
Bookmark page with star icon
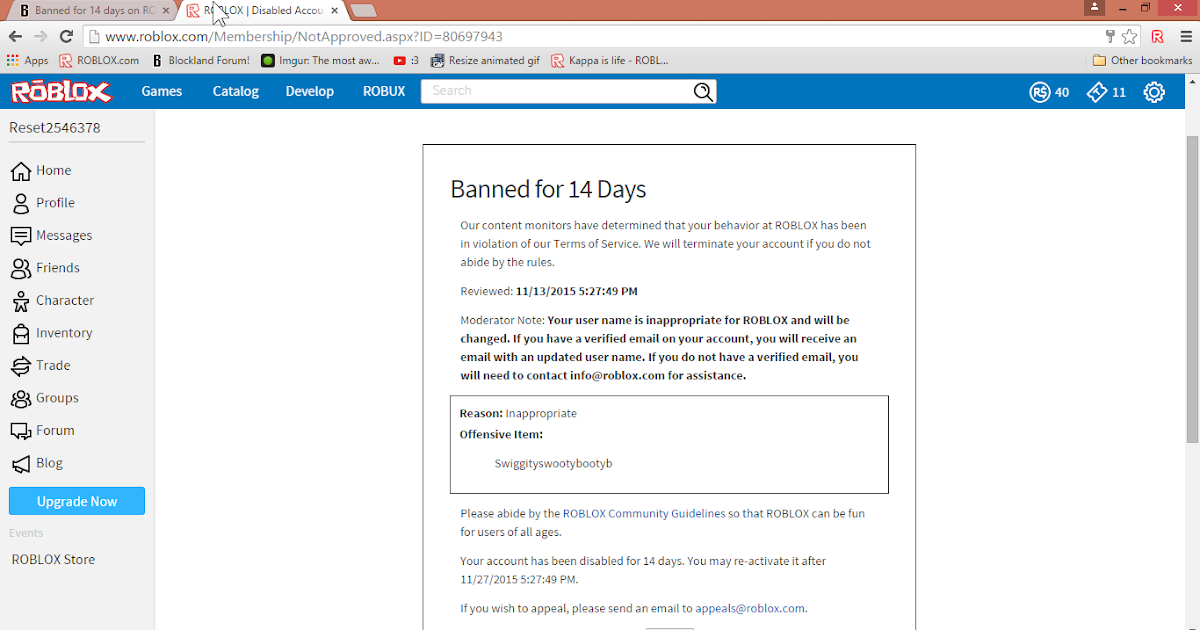[x=1130, y=36]
